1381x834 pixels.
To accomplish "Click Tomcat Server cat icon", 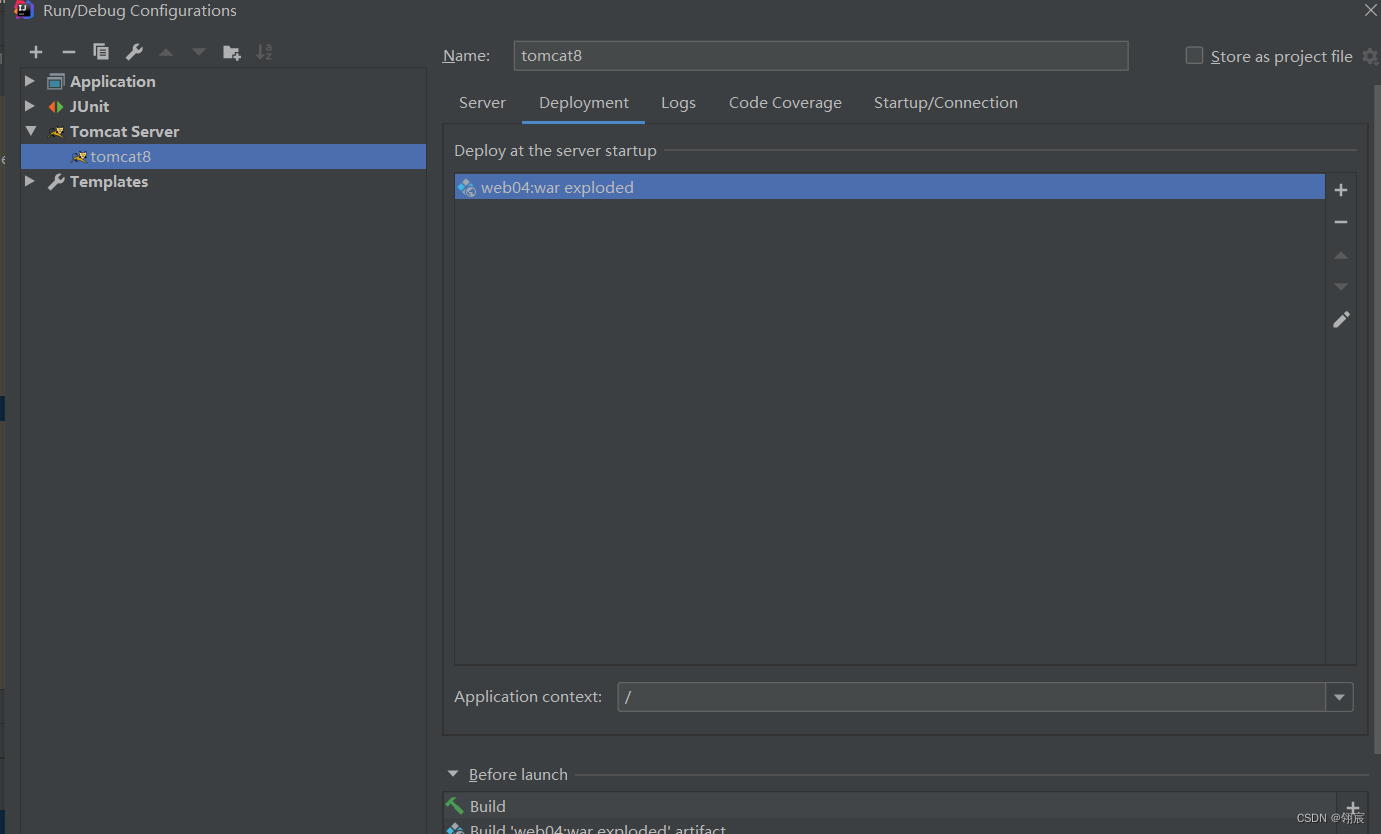I will point(56,131).
